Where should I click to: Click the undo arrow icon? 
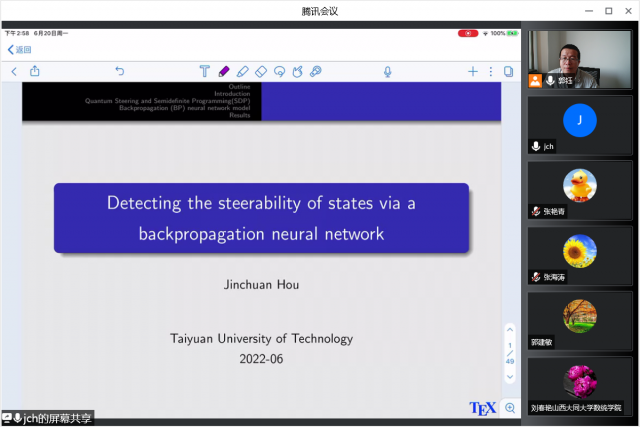(x=119, y=71)
